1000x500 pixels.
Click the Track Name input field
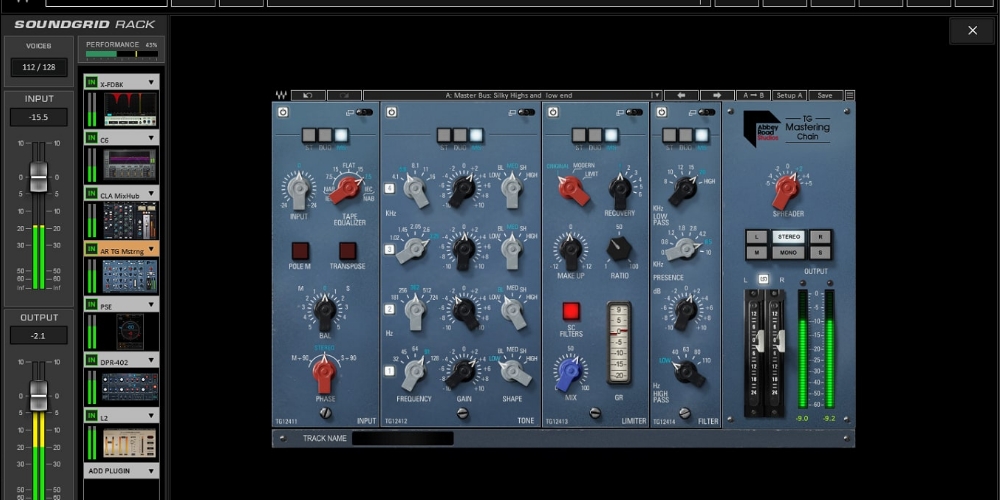pos(402,438)
